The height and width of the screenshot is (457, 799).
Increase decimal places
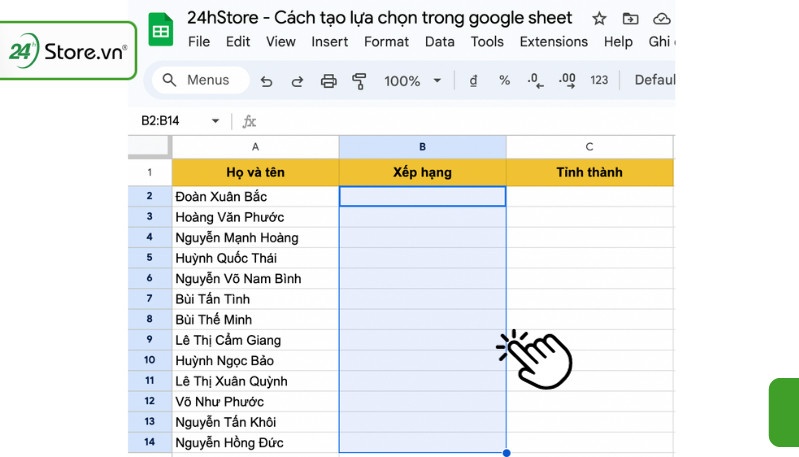coord(567,80)
